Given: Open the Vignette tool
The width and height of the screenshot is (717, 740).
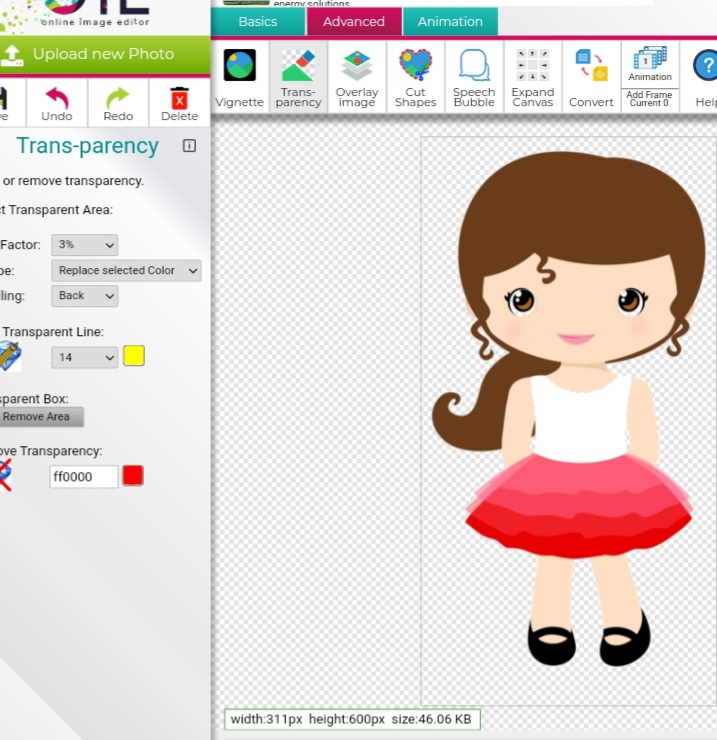Looking at the screenshot, I should click(239, 77).
